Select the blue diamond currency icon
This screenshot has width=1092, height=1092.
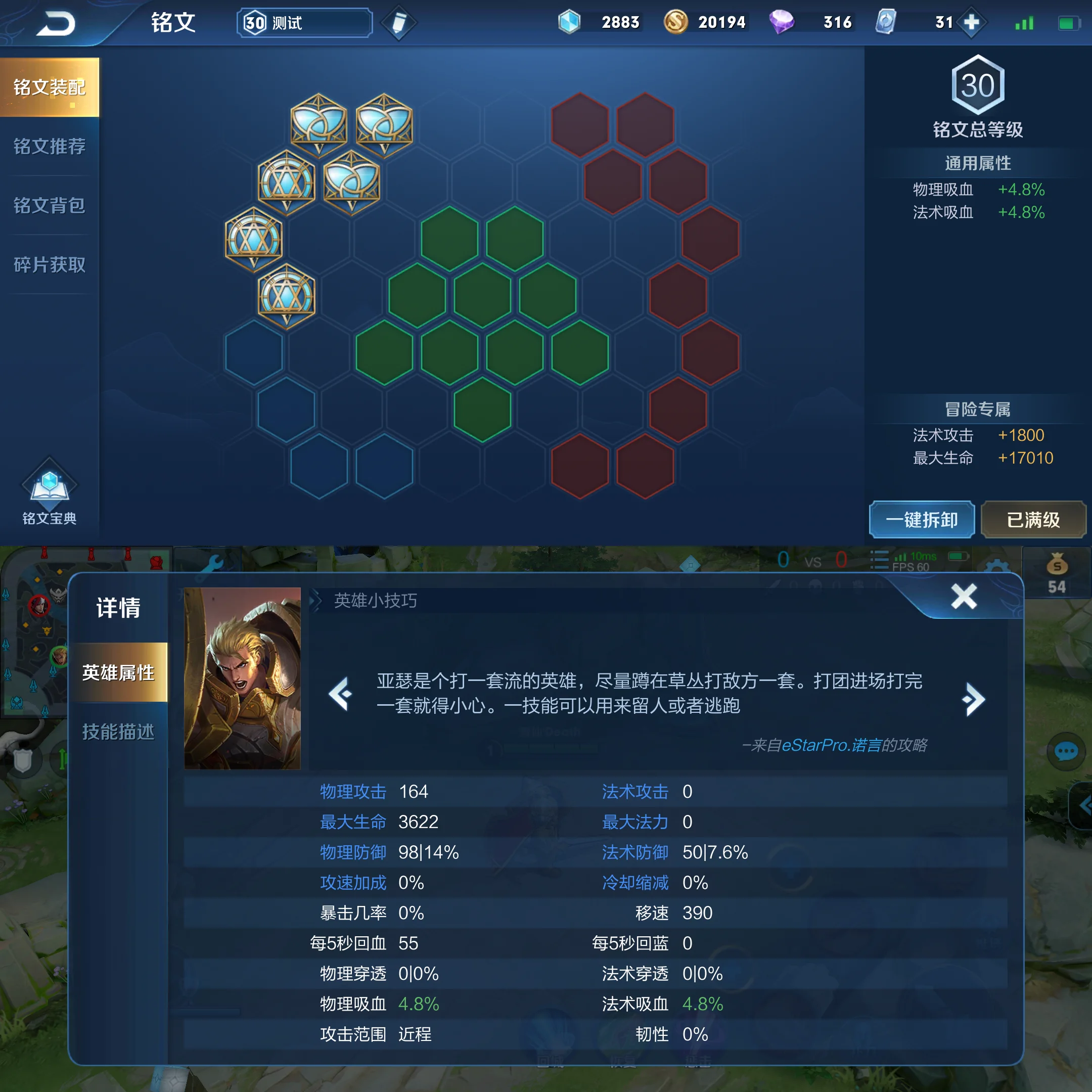tap(569, 22)
